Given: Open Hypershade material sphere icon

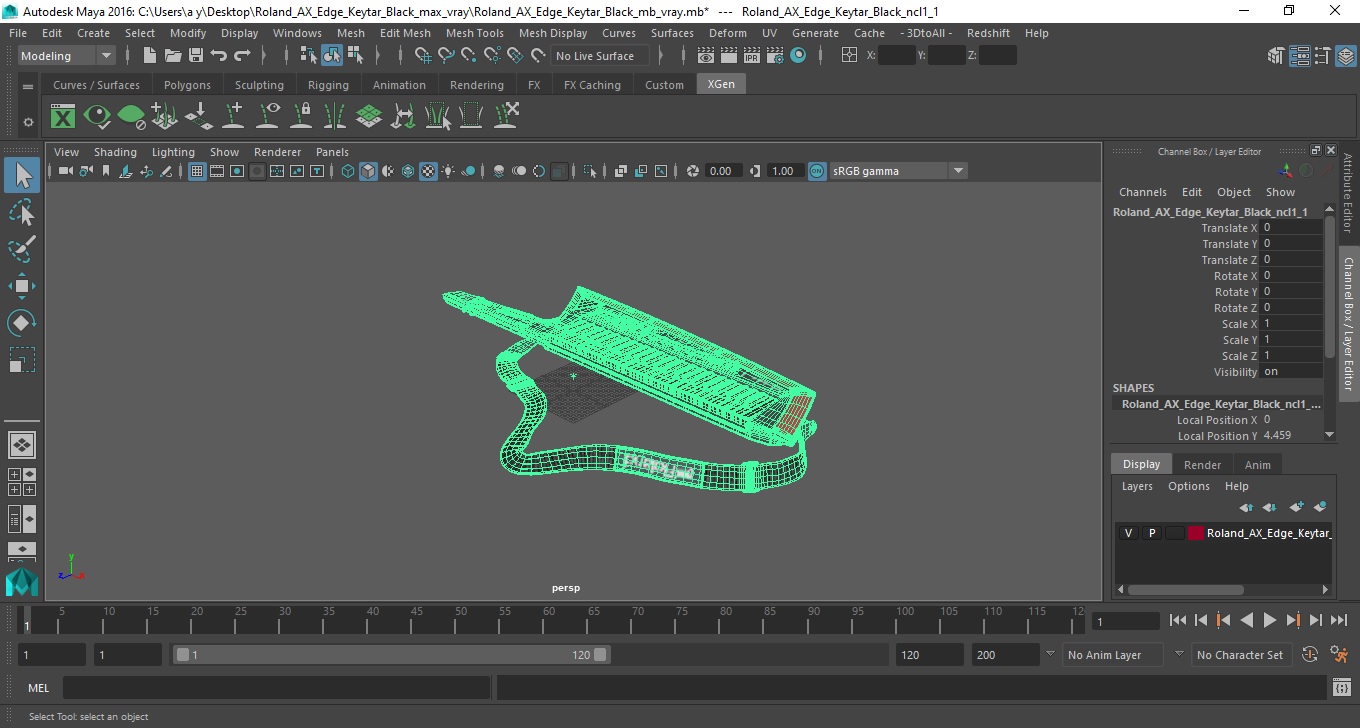Looking at the screenshot, I should [x=798, y=56].
